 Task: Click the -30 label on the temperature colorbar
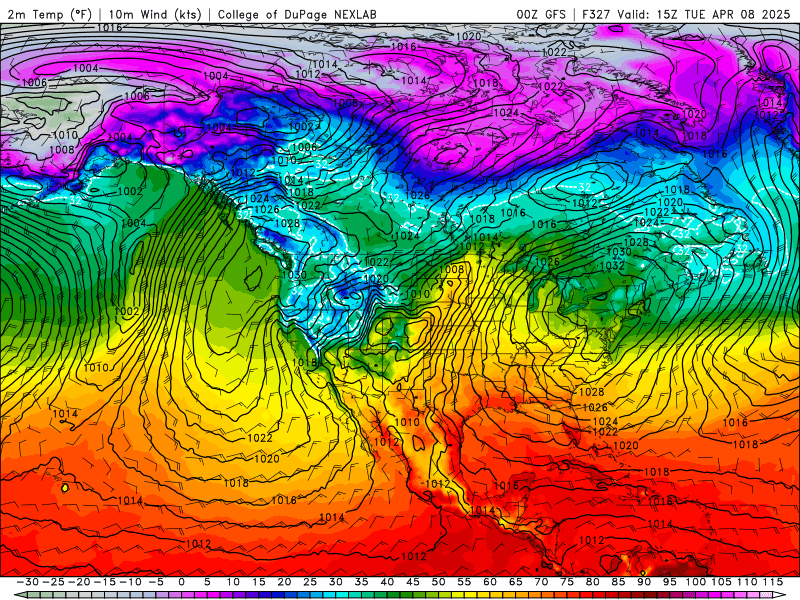pyautogui.click(x=28, y=582)
